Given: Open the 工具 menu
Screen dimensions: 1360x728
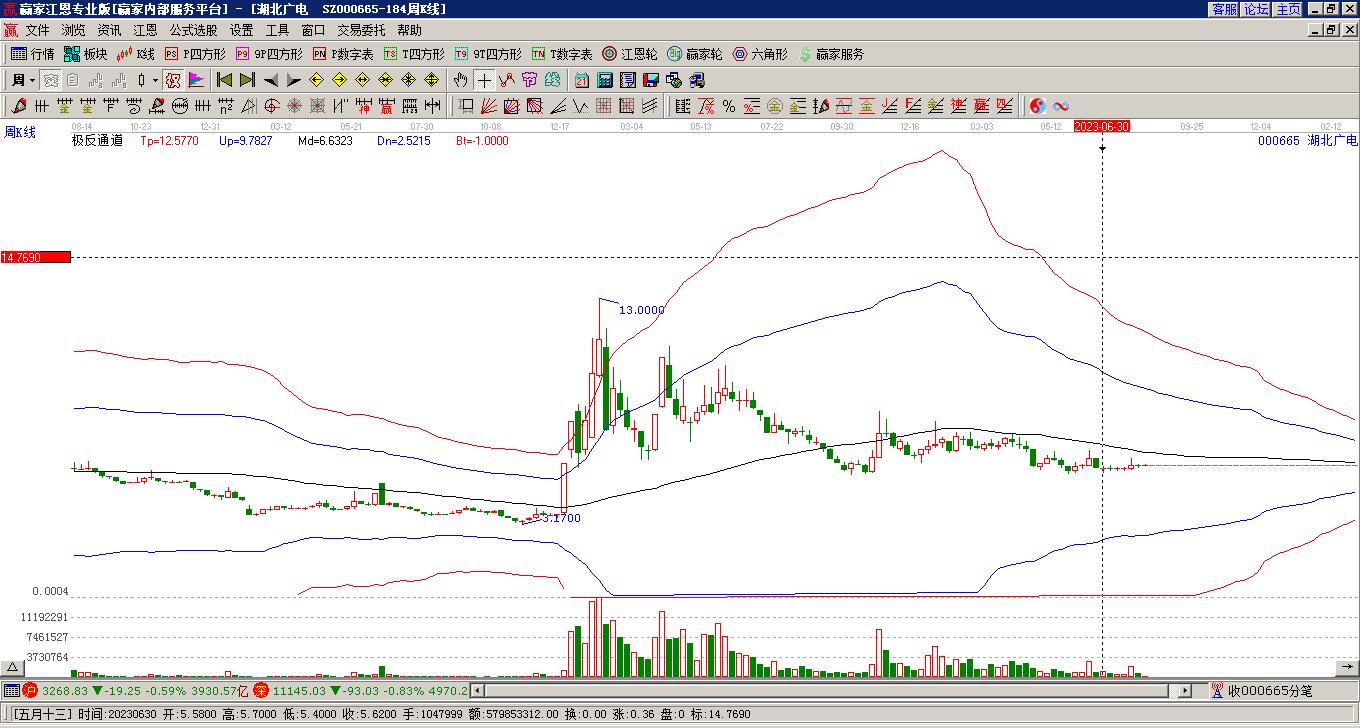Looking at the screenshot, I should click(x=277, y=31).
